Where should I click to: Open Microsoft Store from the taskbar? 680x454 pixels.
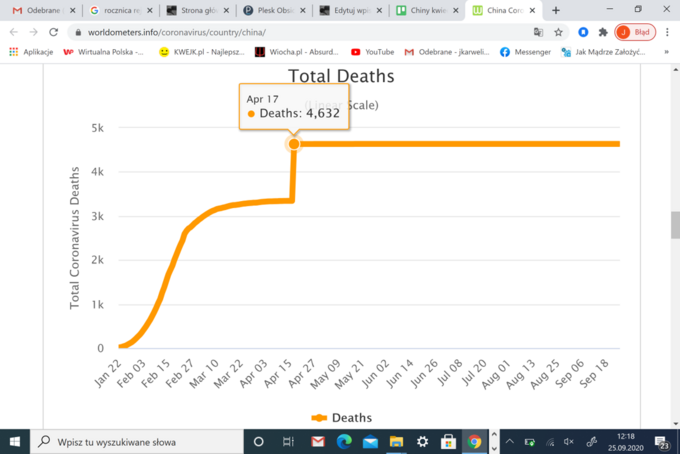pyautogui.click(x=448, y=441)
